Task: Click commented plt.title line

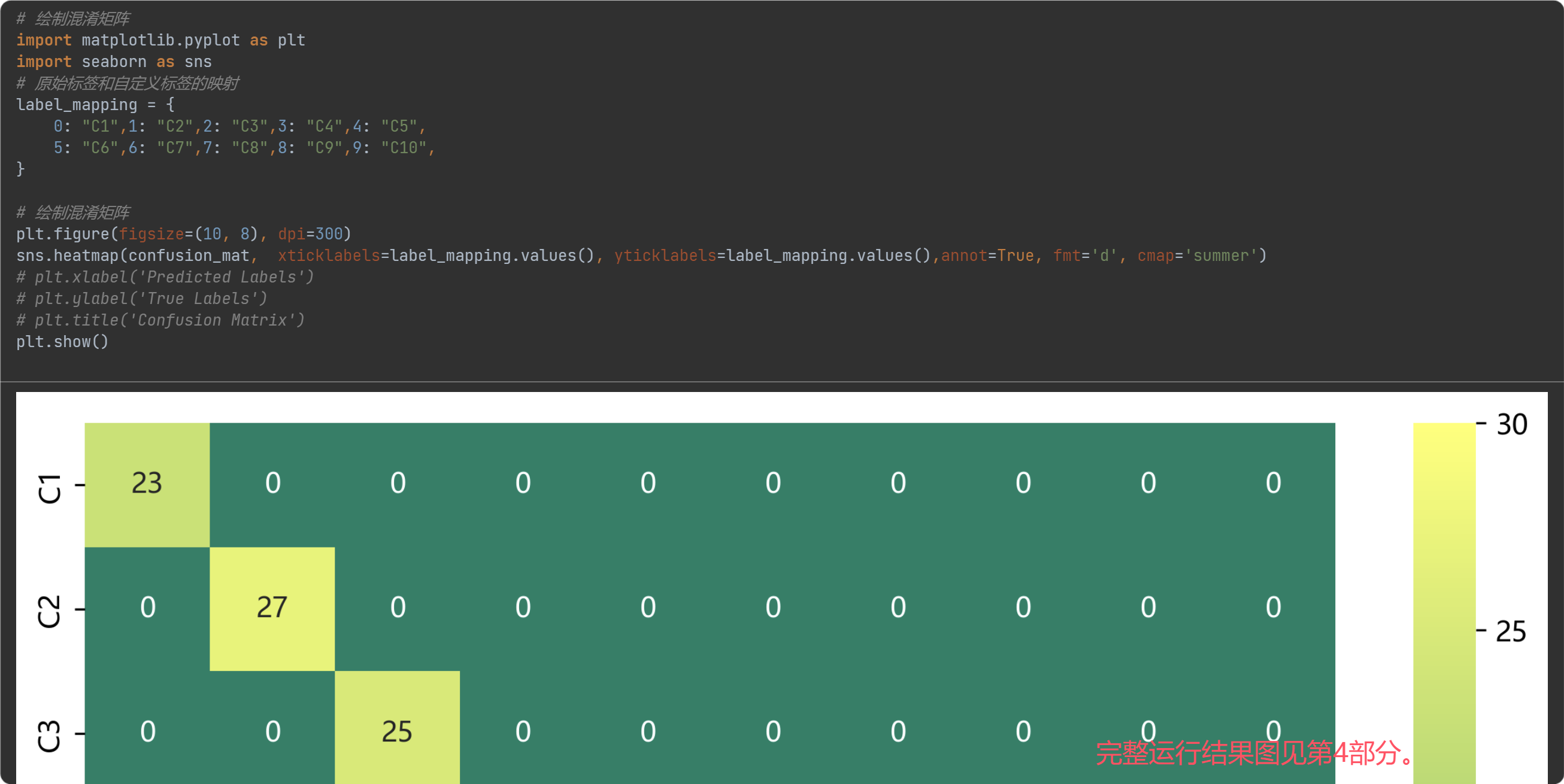Action: coord(161,320)
